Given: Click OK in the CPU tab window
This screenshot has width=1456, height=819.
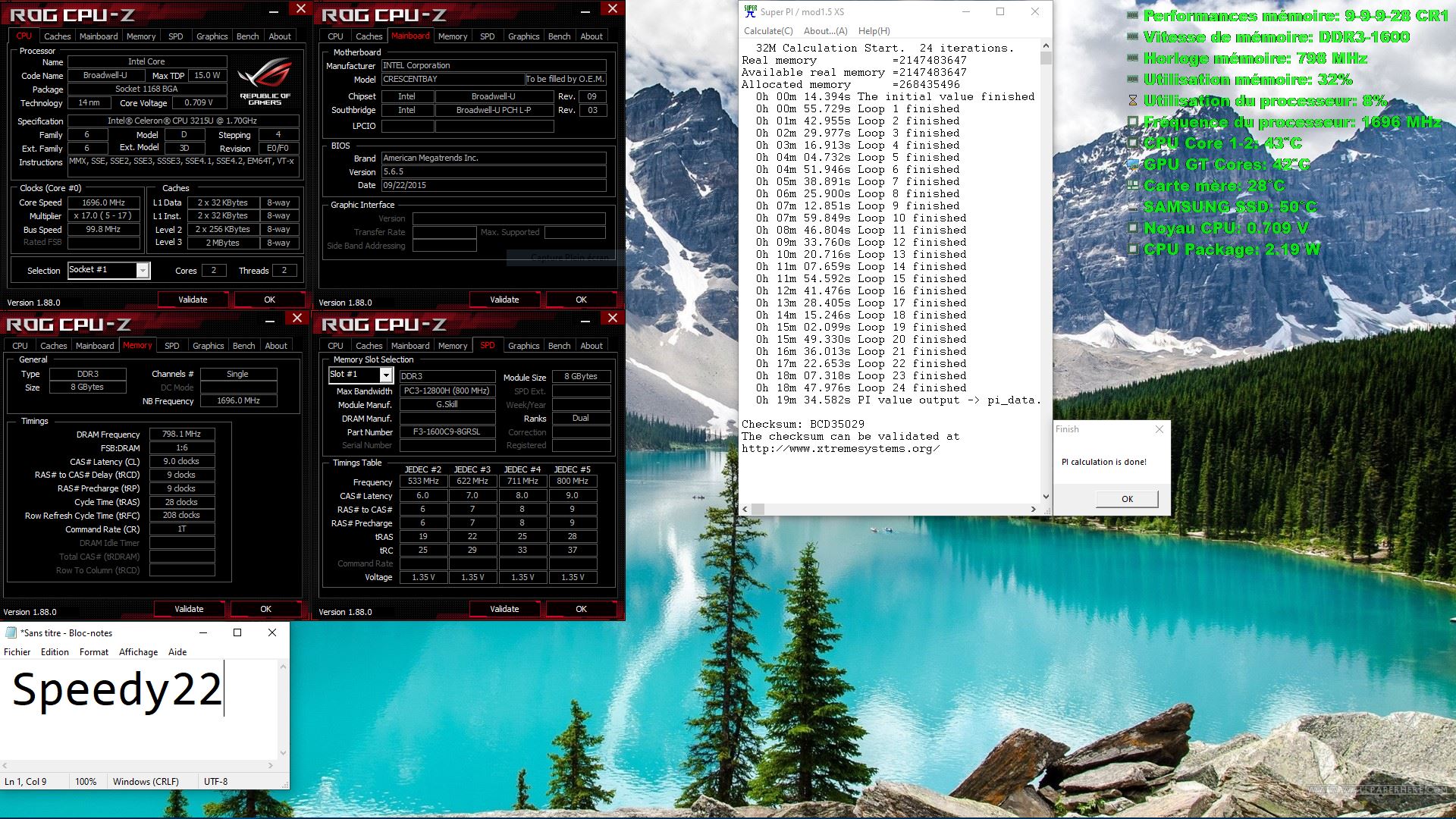Looking at the screenshot, I should 269,300.
